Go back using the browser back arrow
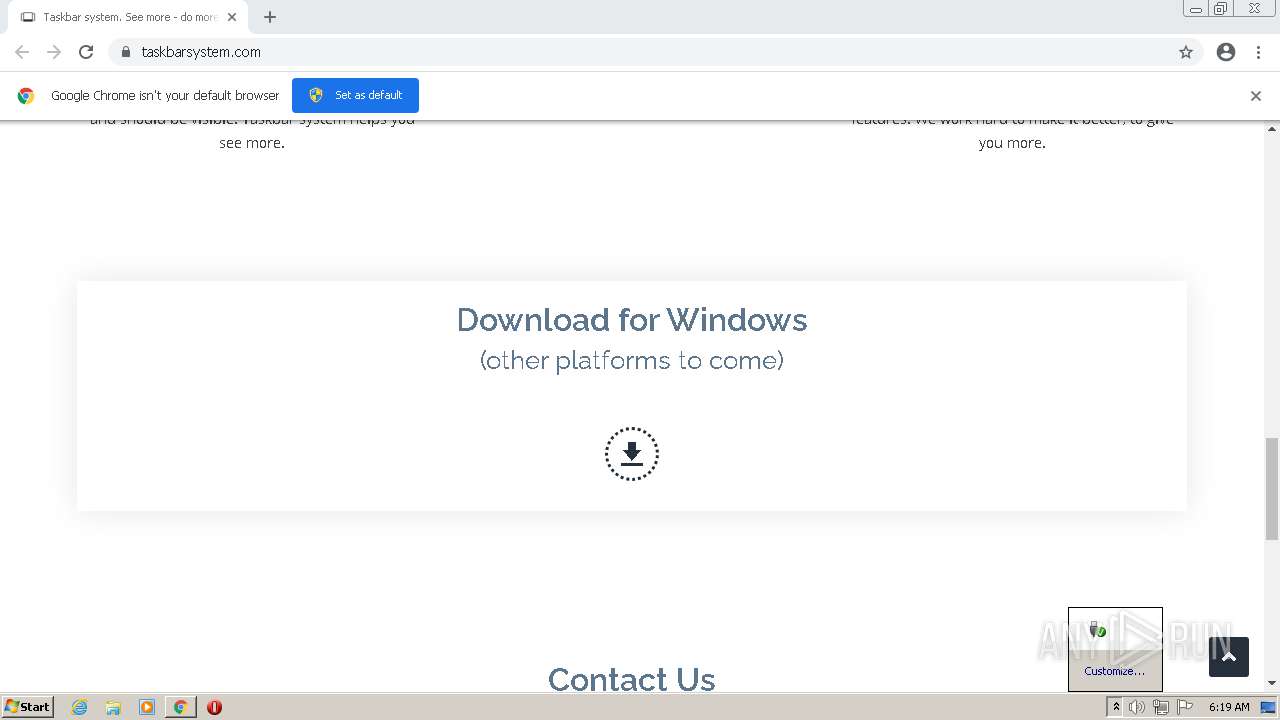 22,52
